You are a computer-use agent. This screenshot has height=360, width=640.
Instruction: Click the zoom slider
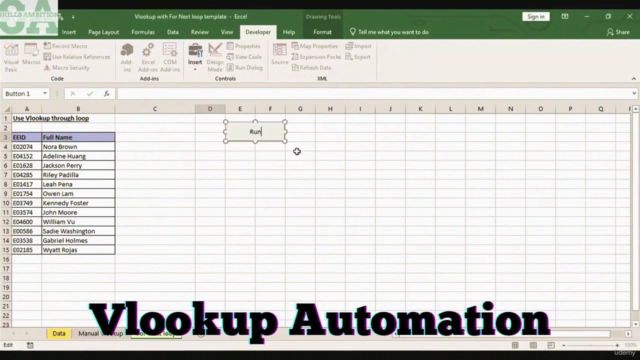[x=590, y=345]
